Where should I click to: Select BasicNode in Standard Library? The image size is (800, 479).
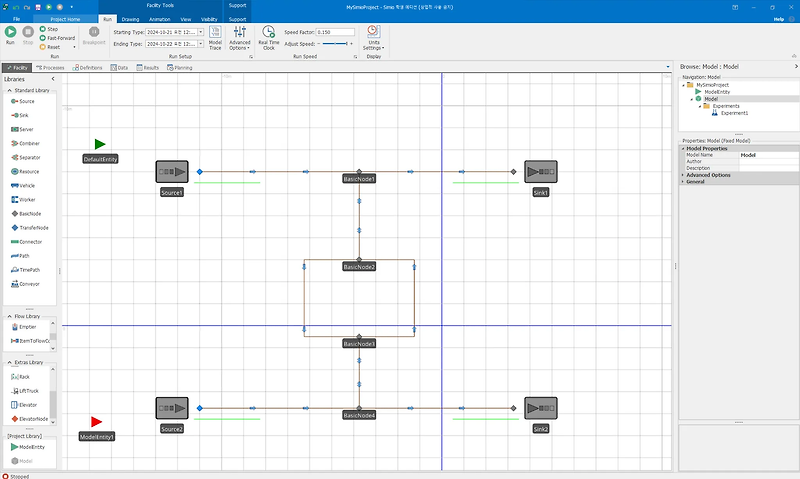point(26,214)
